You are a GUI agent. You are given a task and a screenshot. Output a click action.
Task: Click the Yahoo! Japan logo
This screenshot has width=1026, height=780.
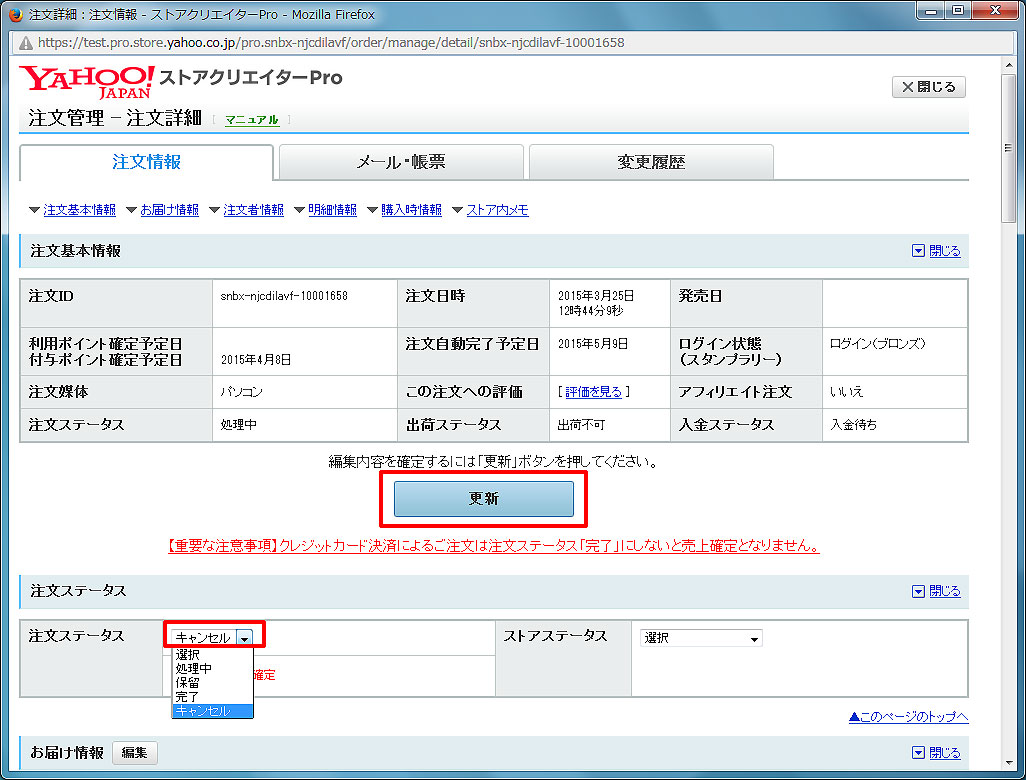tap(87, 82)
